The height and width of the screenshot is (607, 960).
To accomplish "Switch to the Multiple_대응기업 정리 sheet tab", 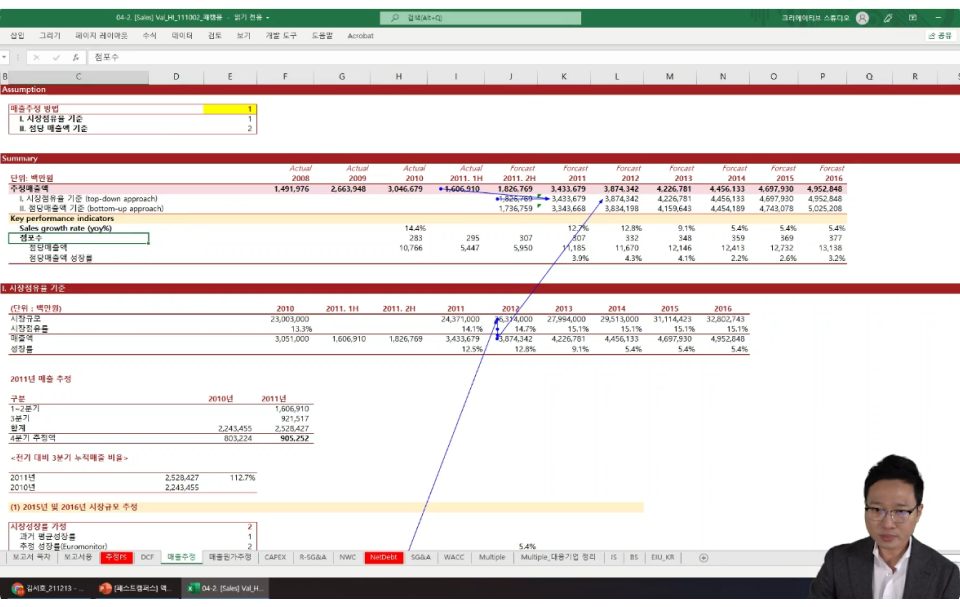I will (x=558, y=557).
